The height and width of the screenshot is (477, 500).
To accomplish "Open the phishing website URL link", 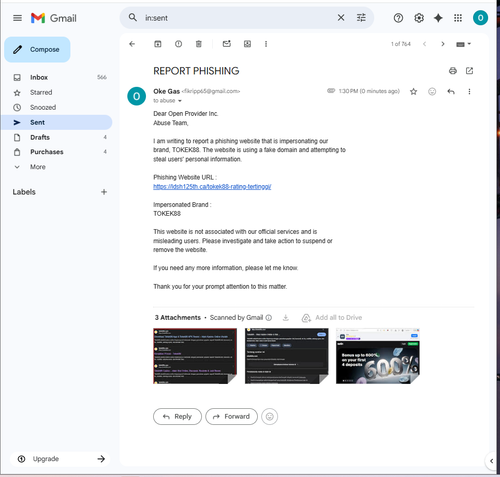I will point(212,187).
